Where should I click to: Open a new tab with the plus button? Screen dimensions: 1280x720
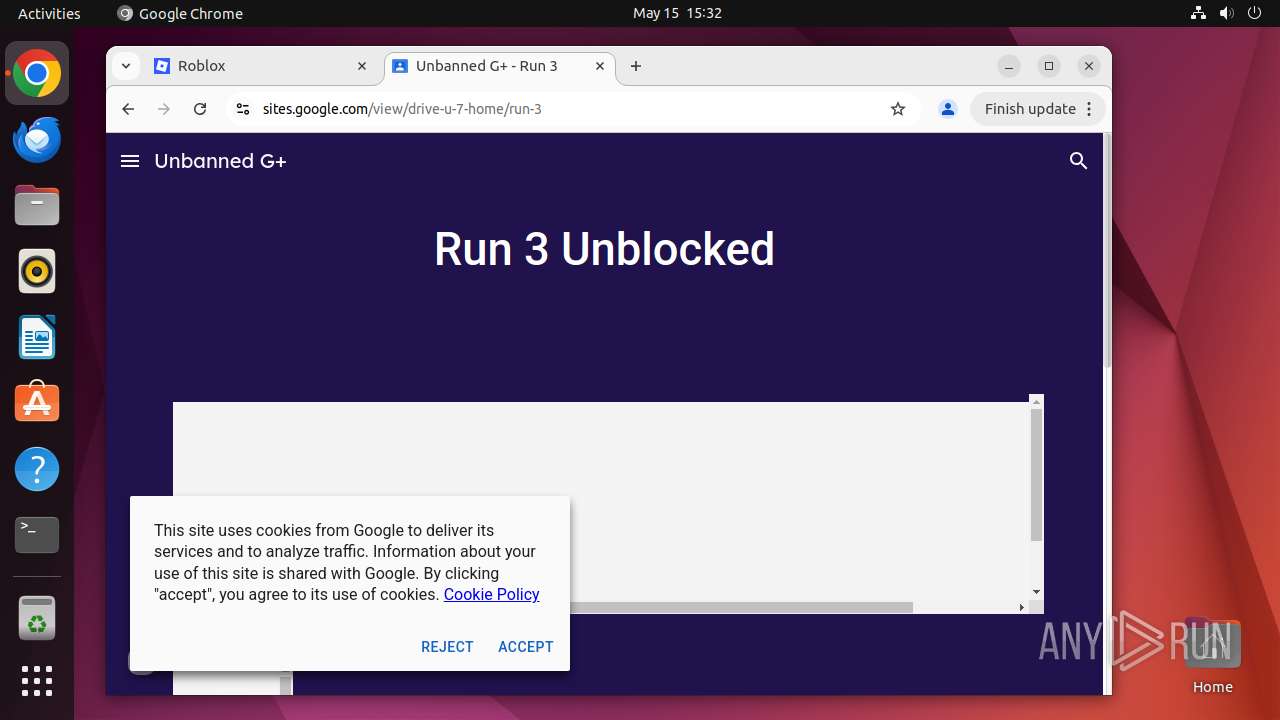click(x=636, y=66)
